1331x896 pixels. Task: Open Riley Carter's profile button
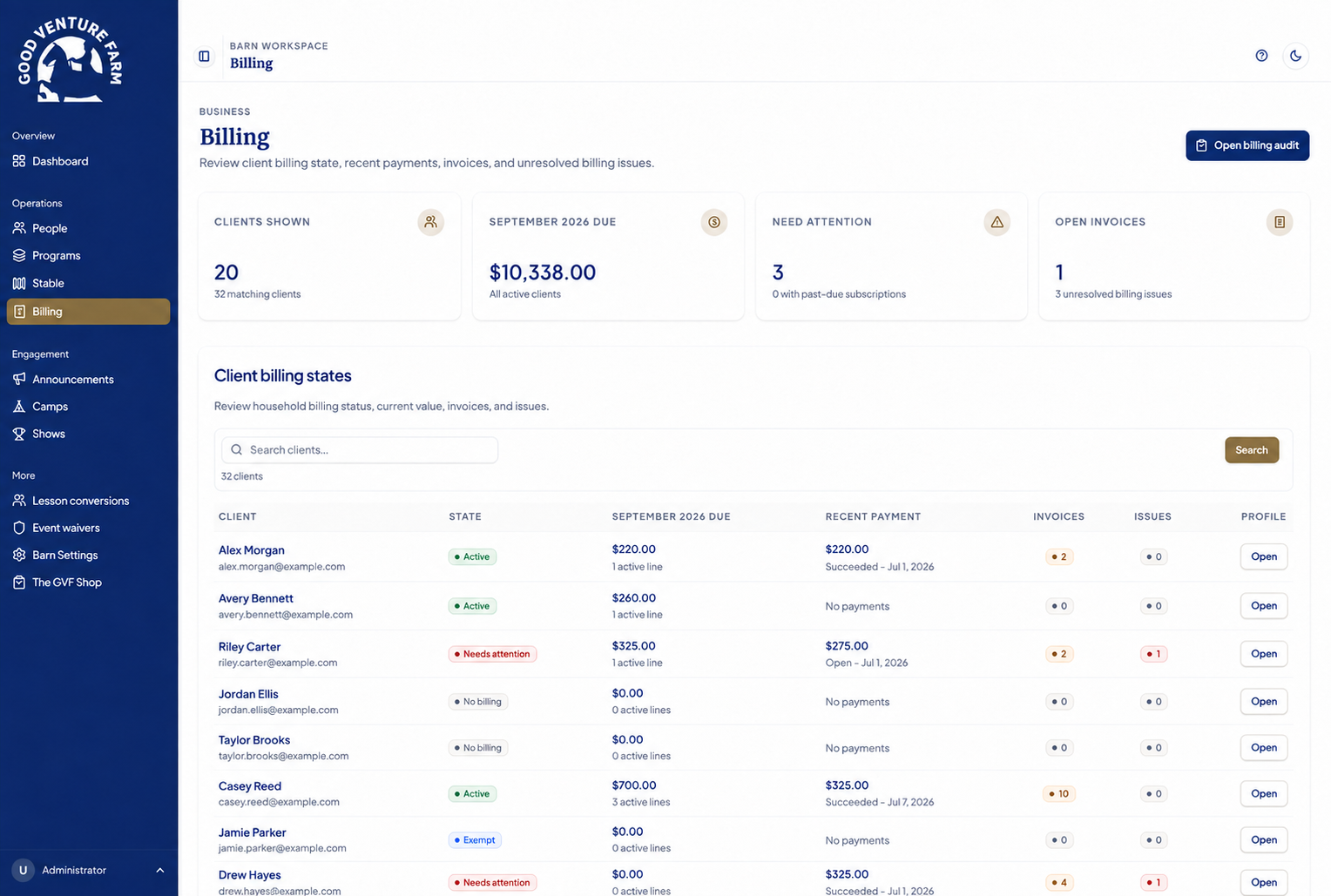[x=1263, y=654]
